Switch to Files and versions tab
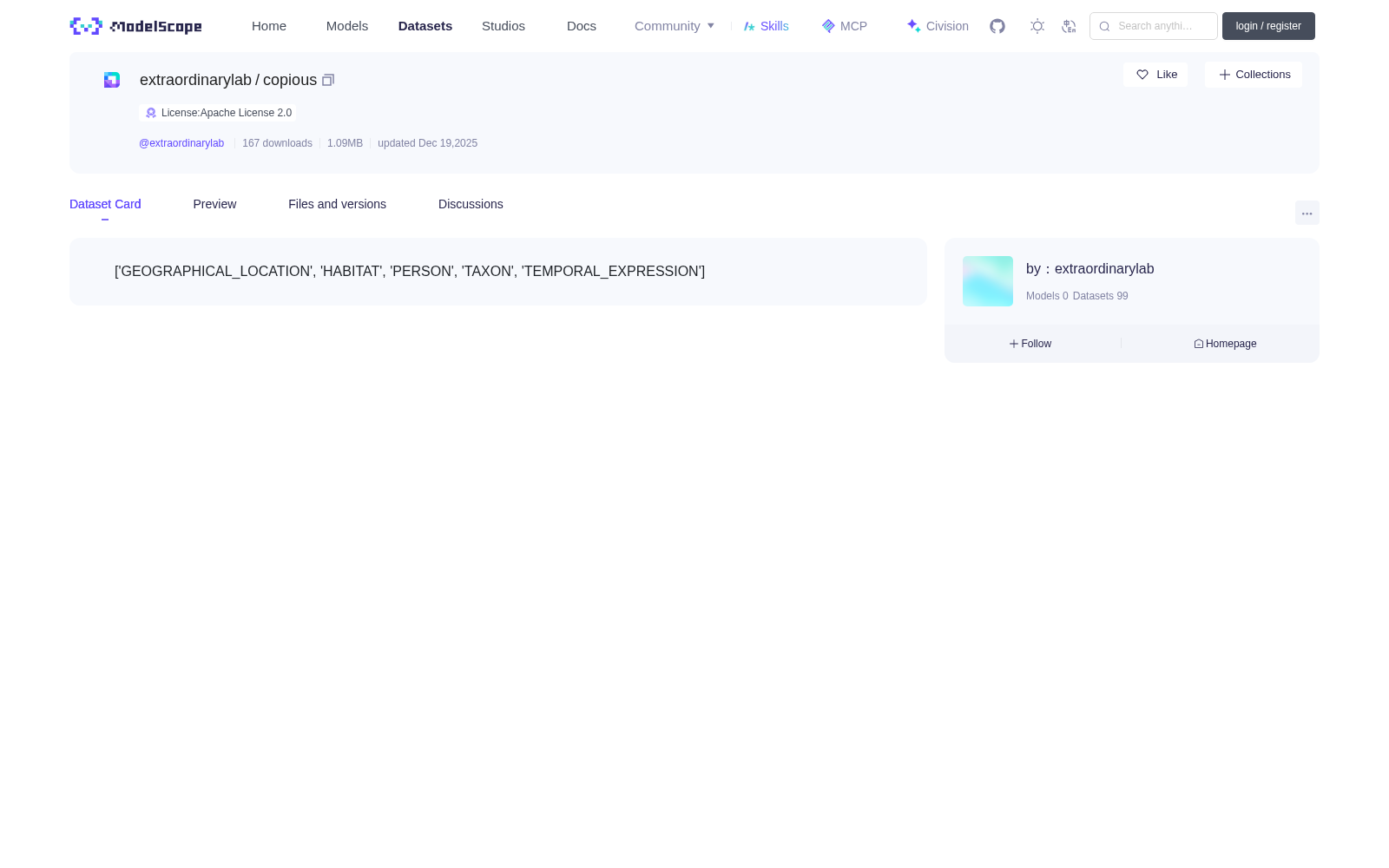 337,204
